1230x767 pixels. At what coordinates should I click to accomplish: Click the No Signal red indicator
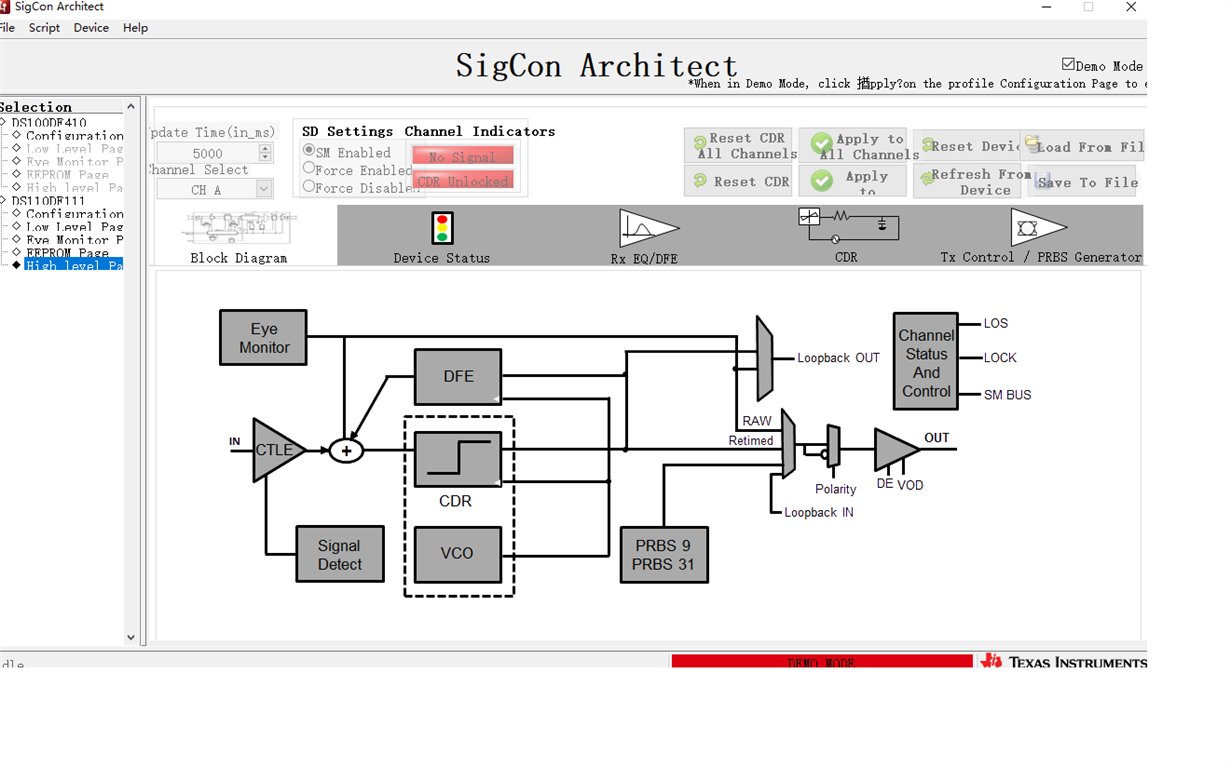(463, 156)
